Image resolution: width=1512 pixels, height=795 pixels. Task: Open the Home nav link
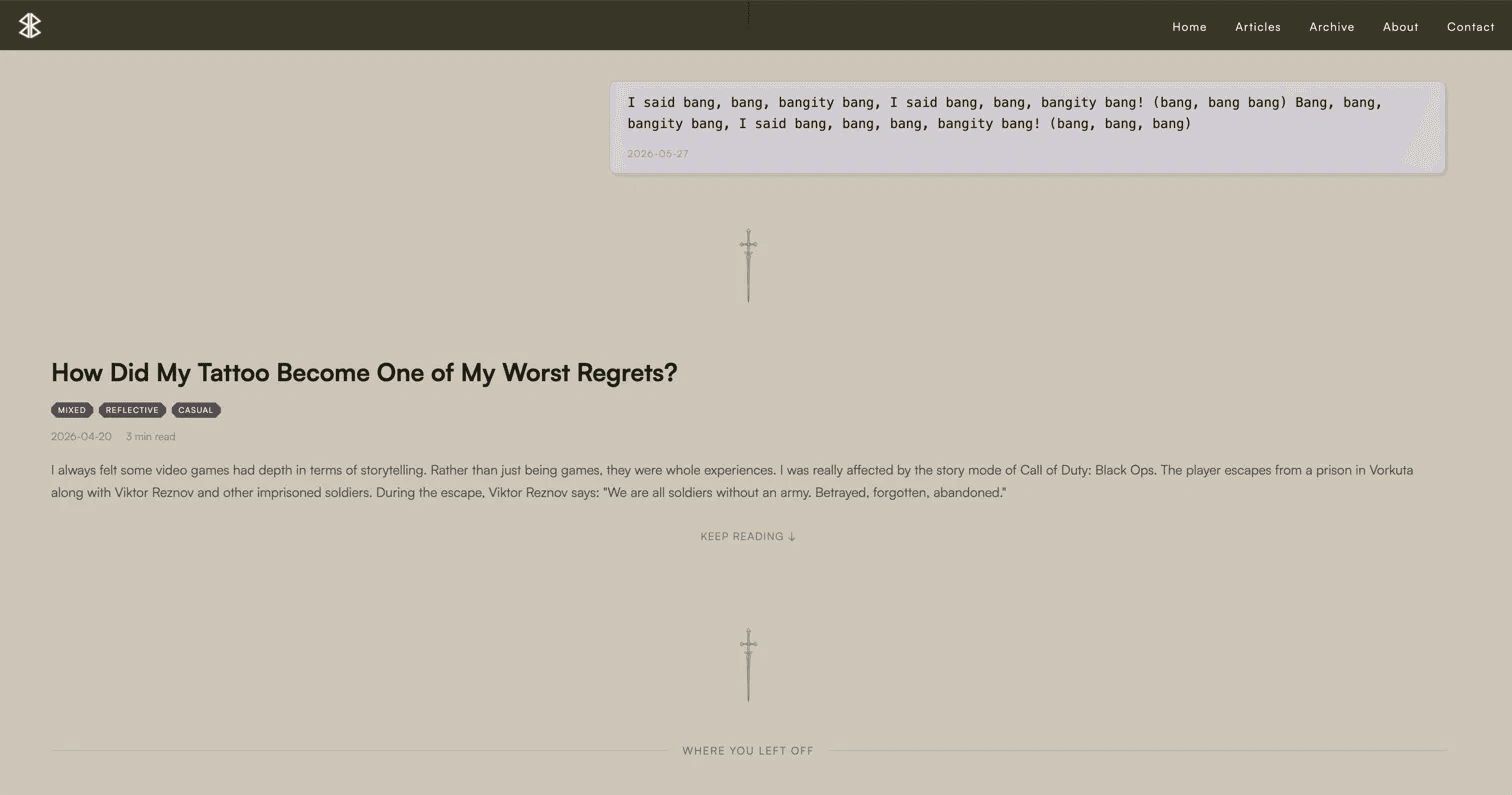point(1189,27)
